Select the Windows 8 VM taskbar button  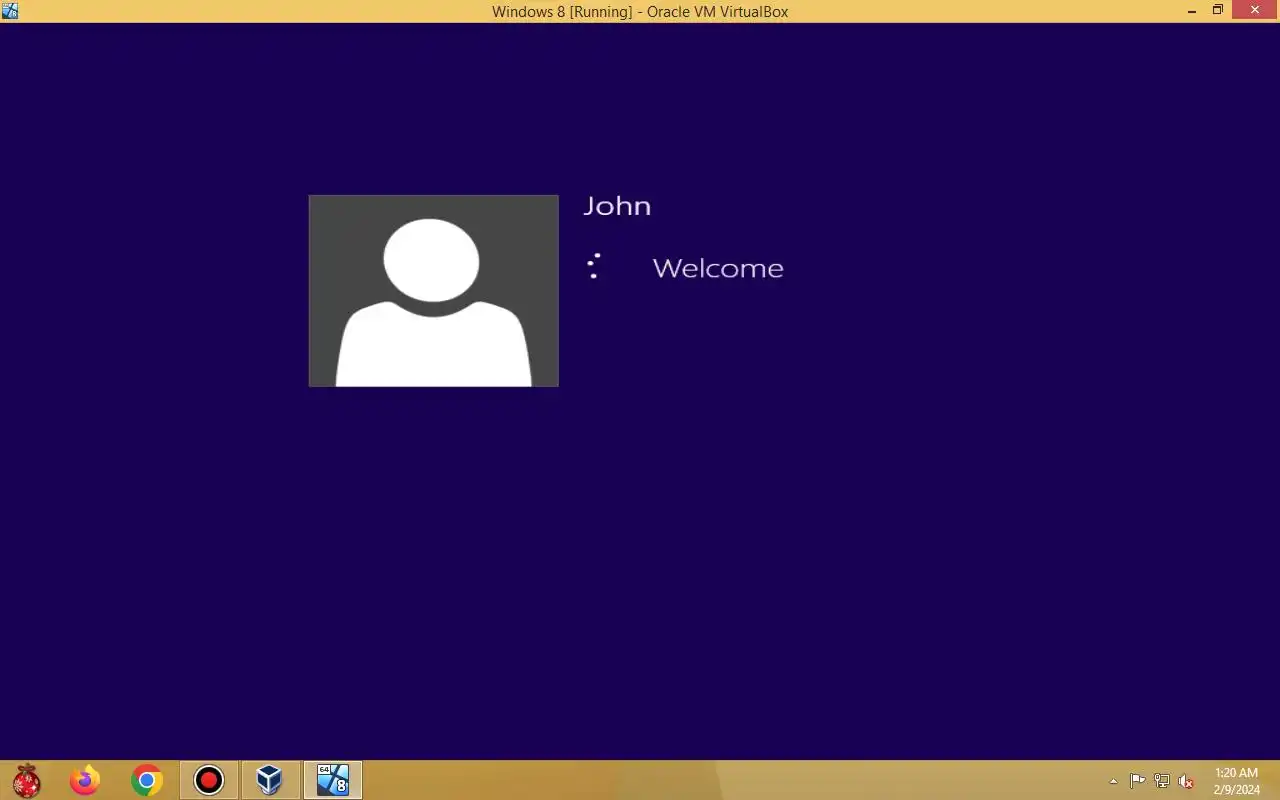point(332,780)
